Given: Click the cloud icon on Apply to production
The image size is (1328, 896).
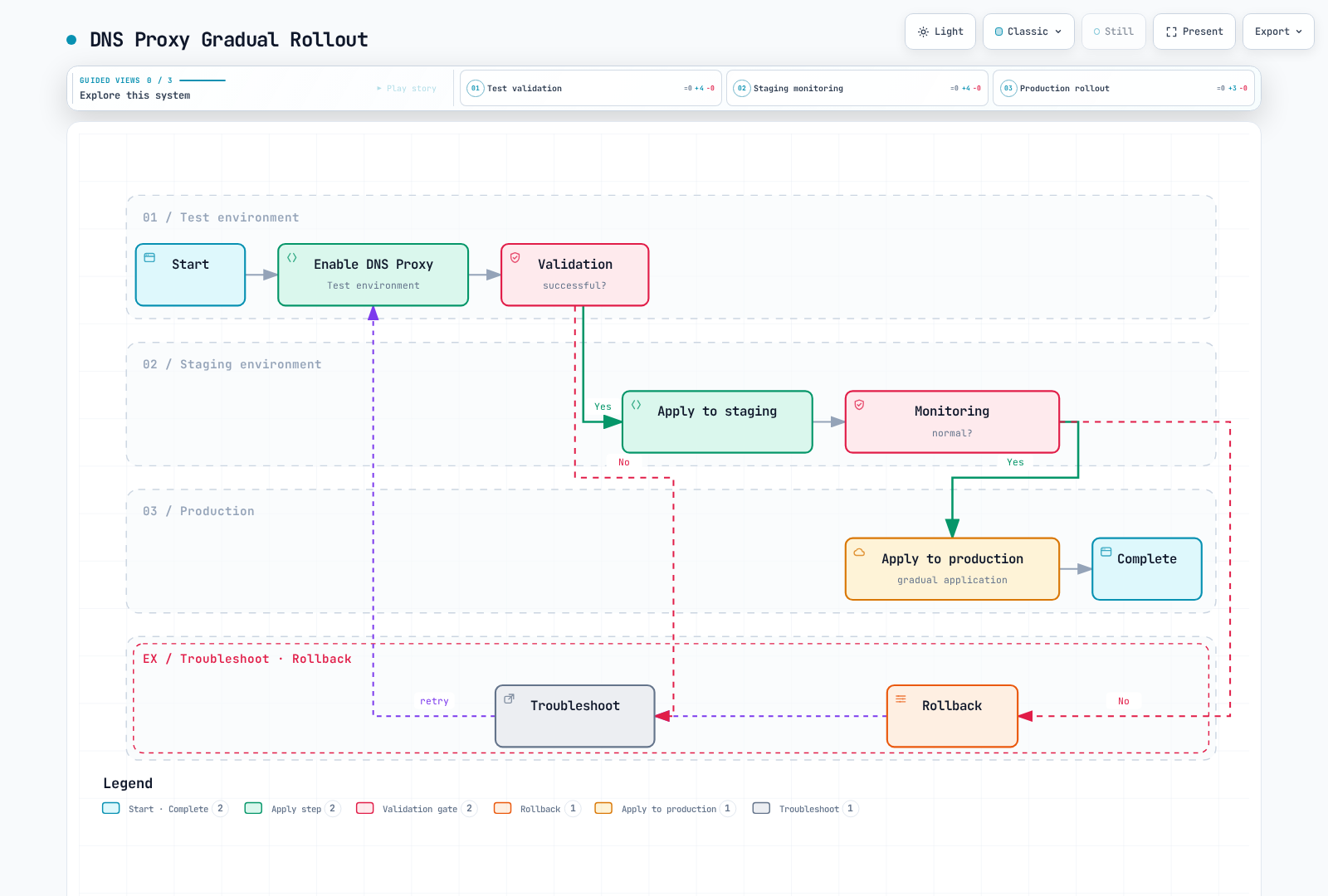Looking at the screenshot, I should [860, 553].
